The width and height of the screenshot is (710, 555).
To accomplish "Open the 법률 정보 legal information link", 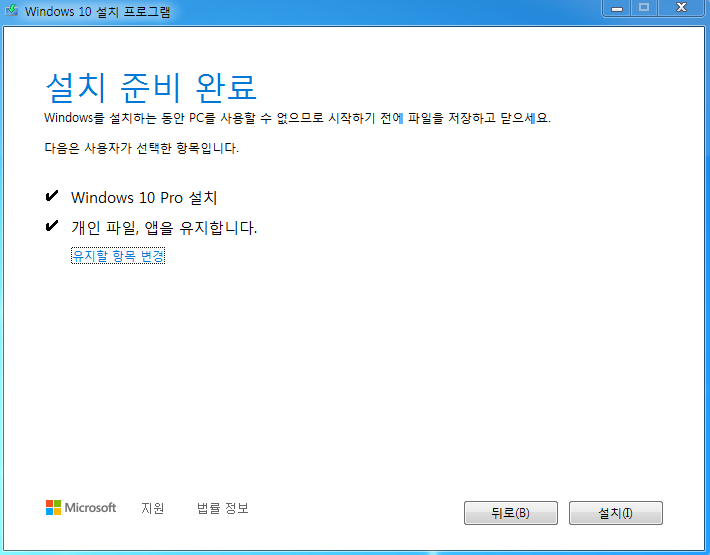I will (x=222, y=508).
